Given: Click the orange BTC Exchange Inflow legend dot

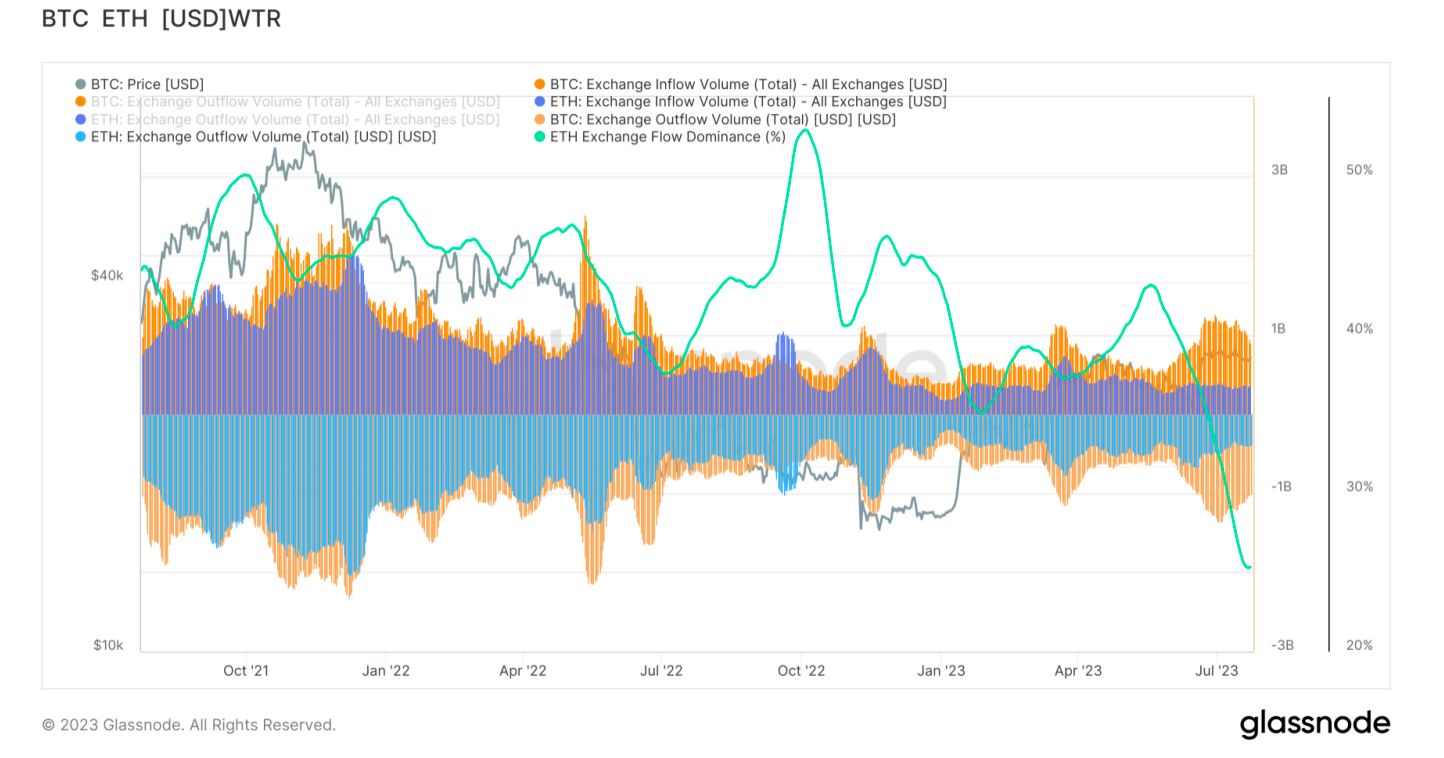Looking at the screenshot, I should [541, 85].
